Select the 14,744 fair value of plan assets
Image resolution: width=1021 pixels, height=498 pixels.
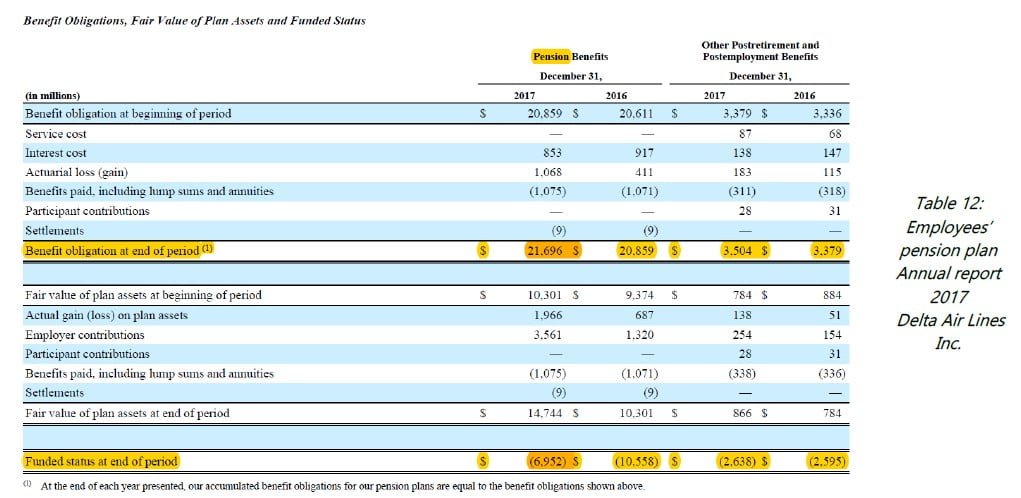[545, 413]
